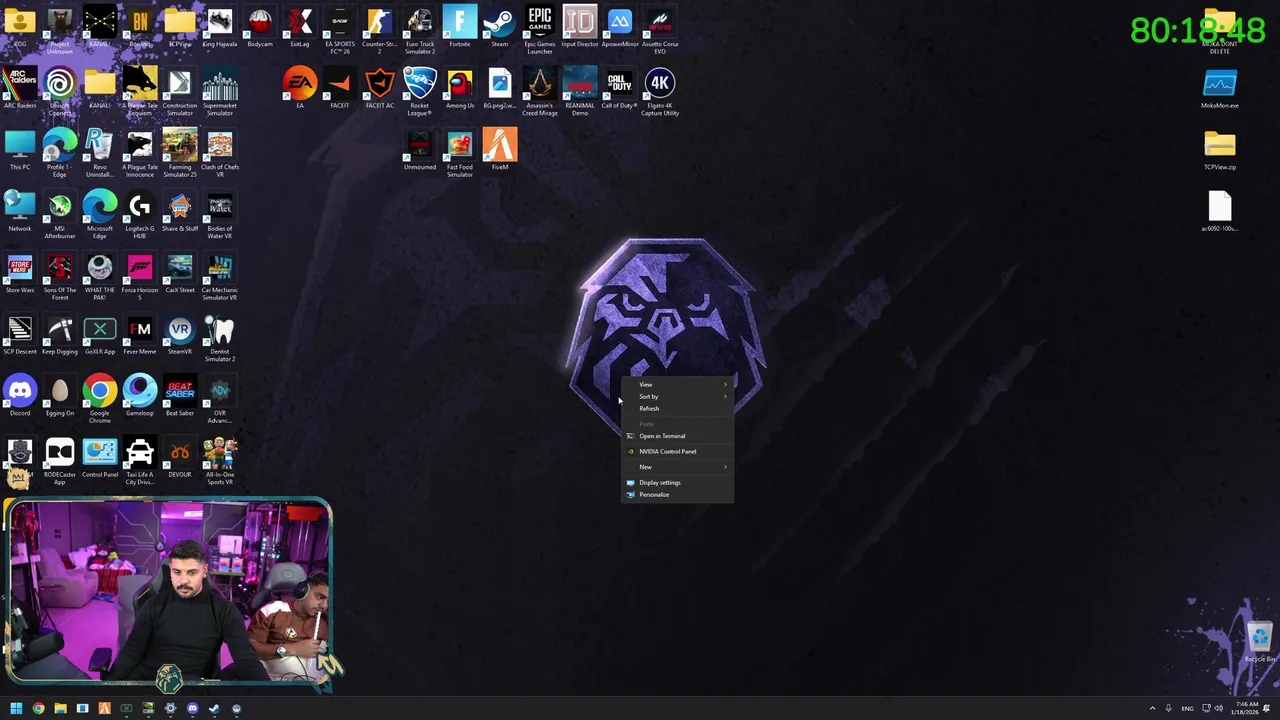This screenshot has width=1280, height=720.
Task: Open the Recycle Bin
Action: pyautogui.click(x=1259, y=642)
